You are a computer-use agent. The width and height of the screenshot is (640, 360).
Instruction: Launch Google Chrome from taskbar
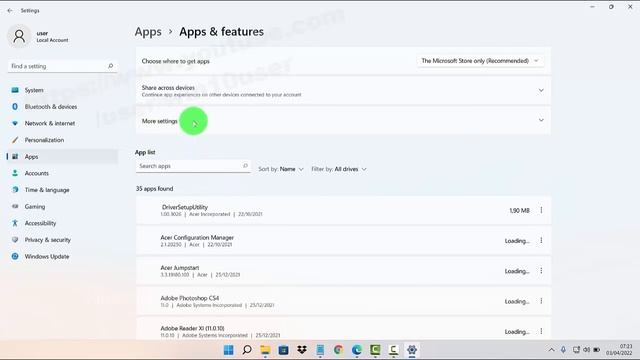[x=338, y=350]
